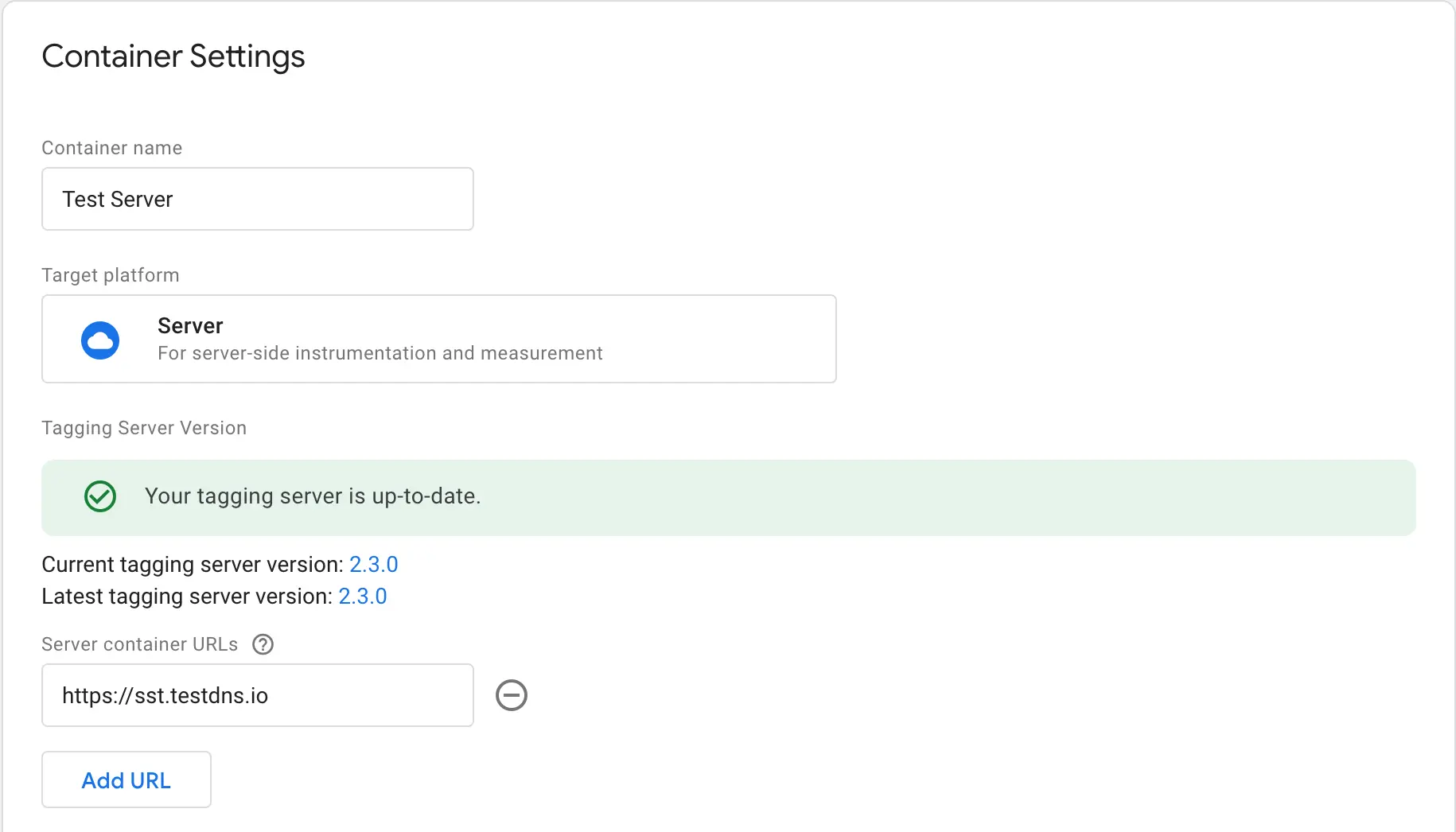Open the current tagging server version 2.3.0 link
This screenshot has height=832, width=1456.
tap(373, 564)
